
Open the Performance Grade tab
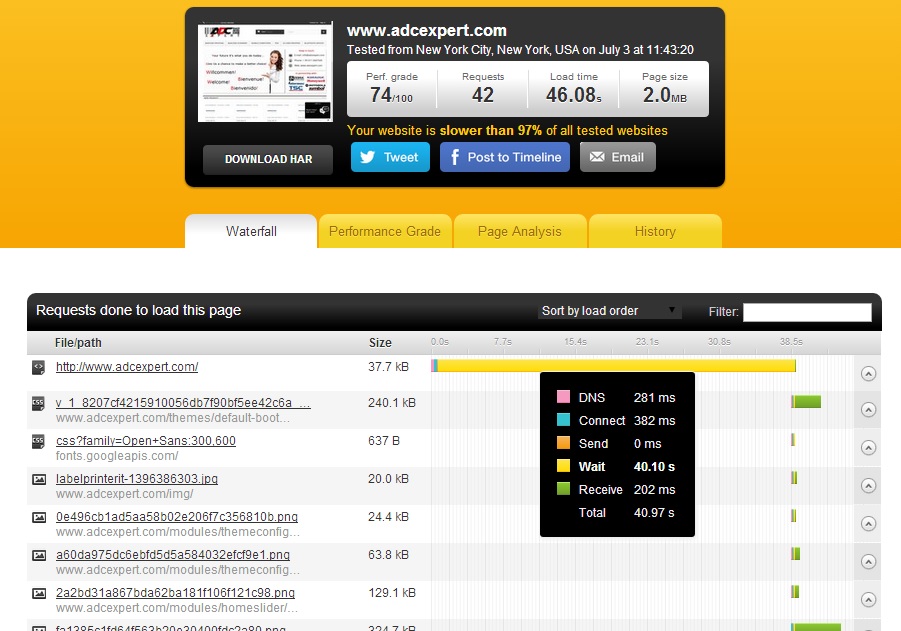click(384, 231)
